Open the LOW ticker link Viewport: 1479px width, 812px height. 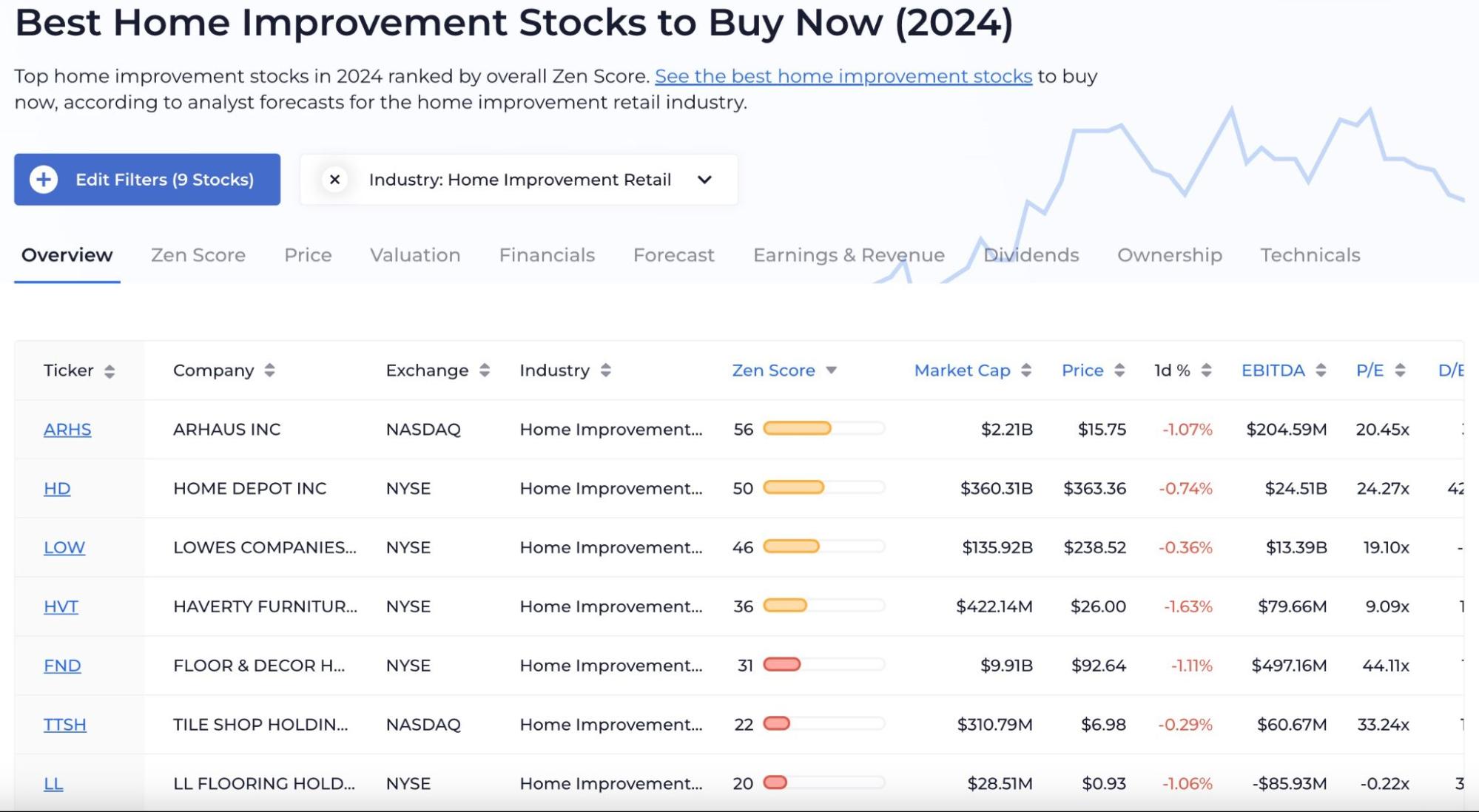click(64, 548)
